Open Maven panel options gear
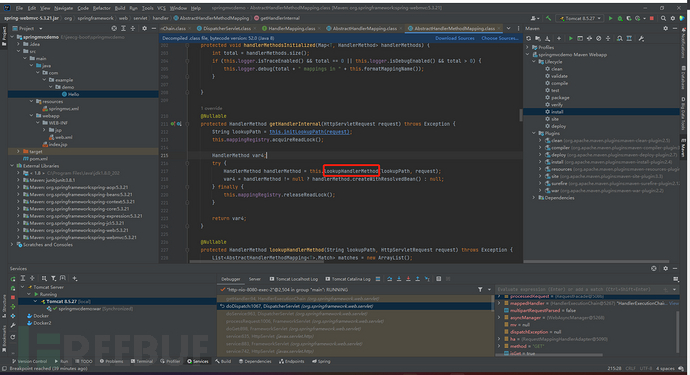This screenshot has width=690, height=375. pyautogui.click(x=665, y=29)
